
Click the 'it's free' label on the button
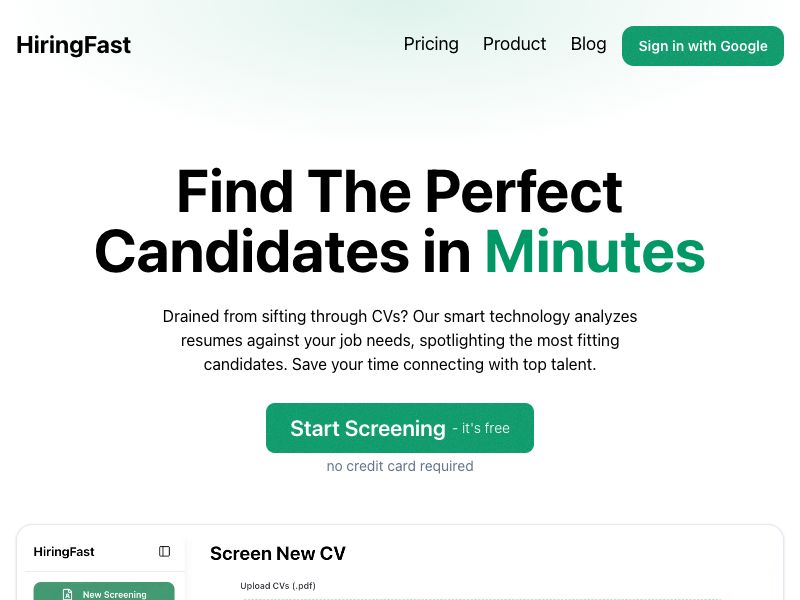pyautogui.click(x=483, y=428)
